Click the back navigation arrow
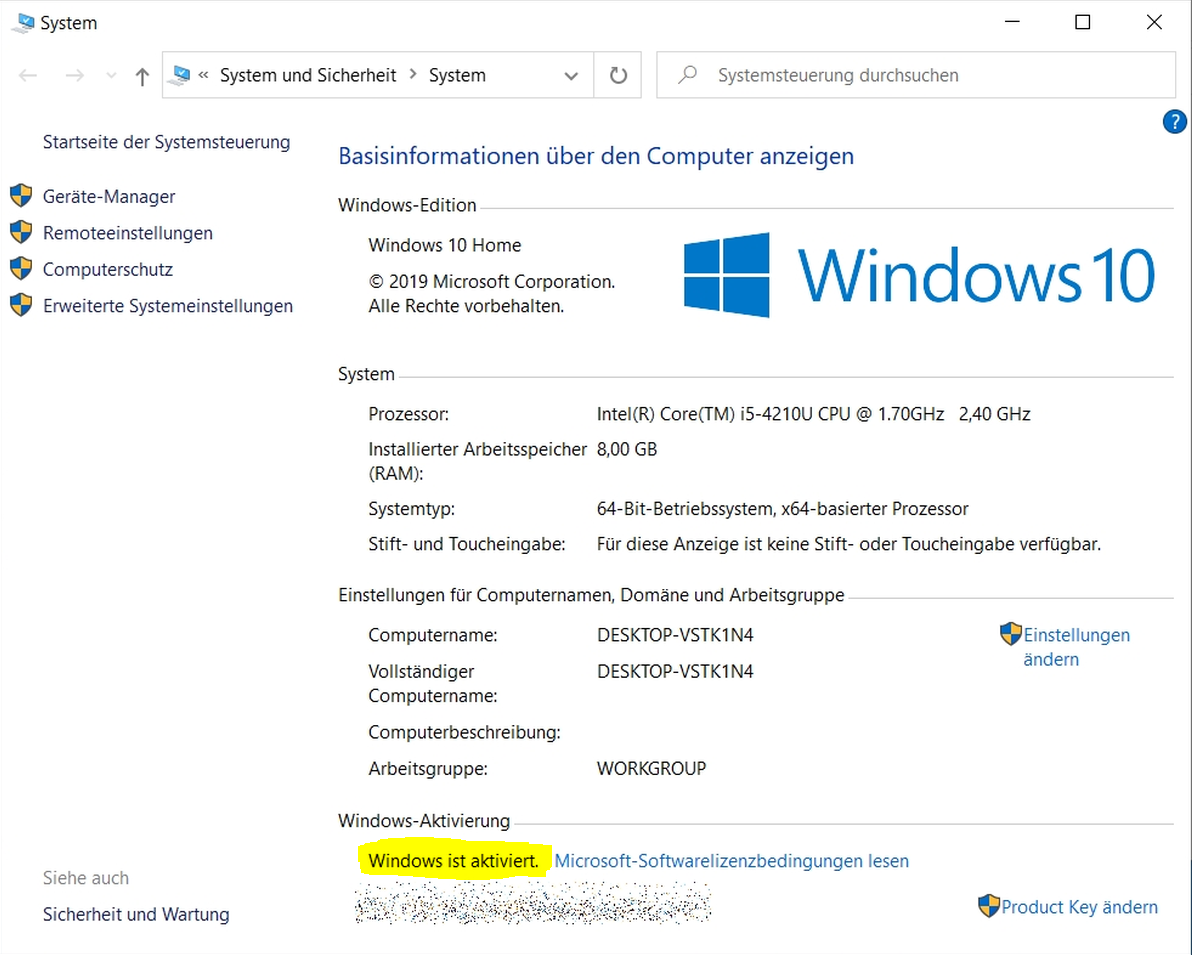The image size is (1192, 955). click(x=28, y=75)
